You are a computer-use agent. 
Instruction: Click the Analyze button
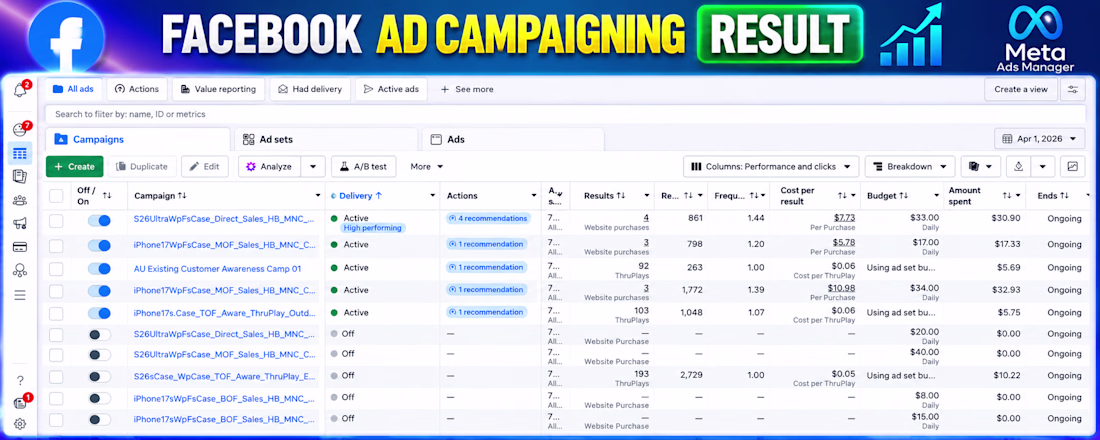[x=270, y=166]
